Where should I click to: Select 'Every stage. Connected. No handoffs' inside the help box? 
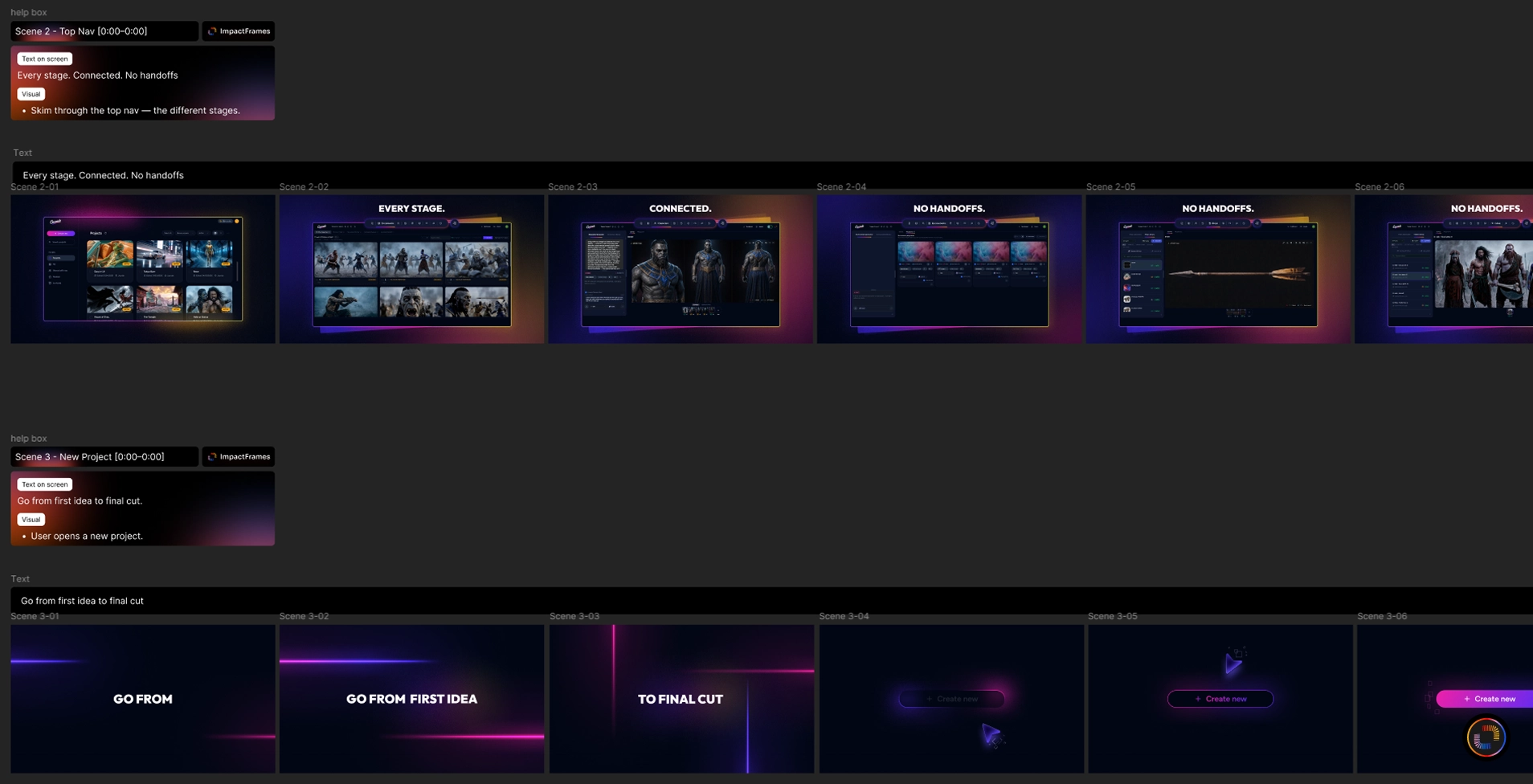tap(97, 76)
